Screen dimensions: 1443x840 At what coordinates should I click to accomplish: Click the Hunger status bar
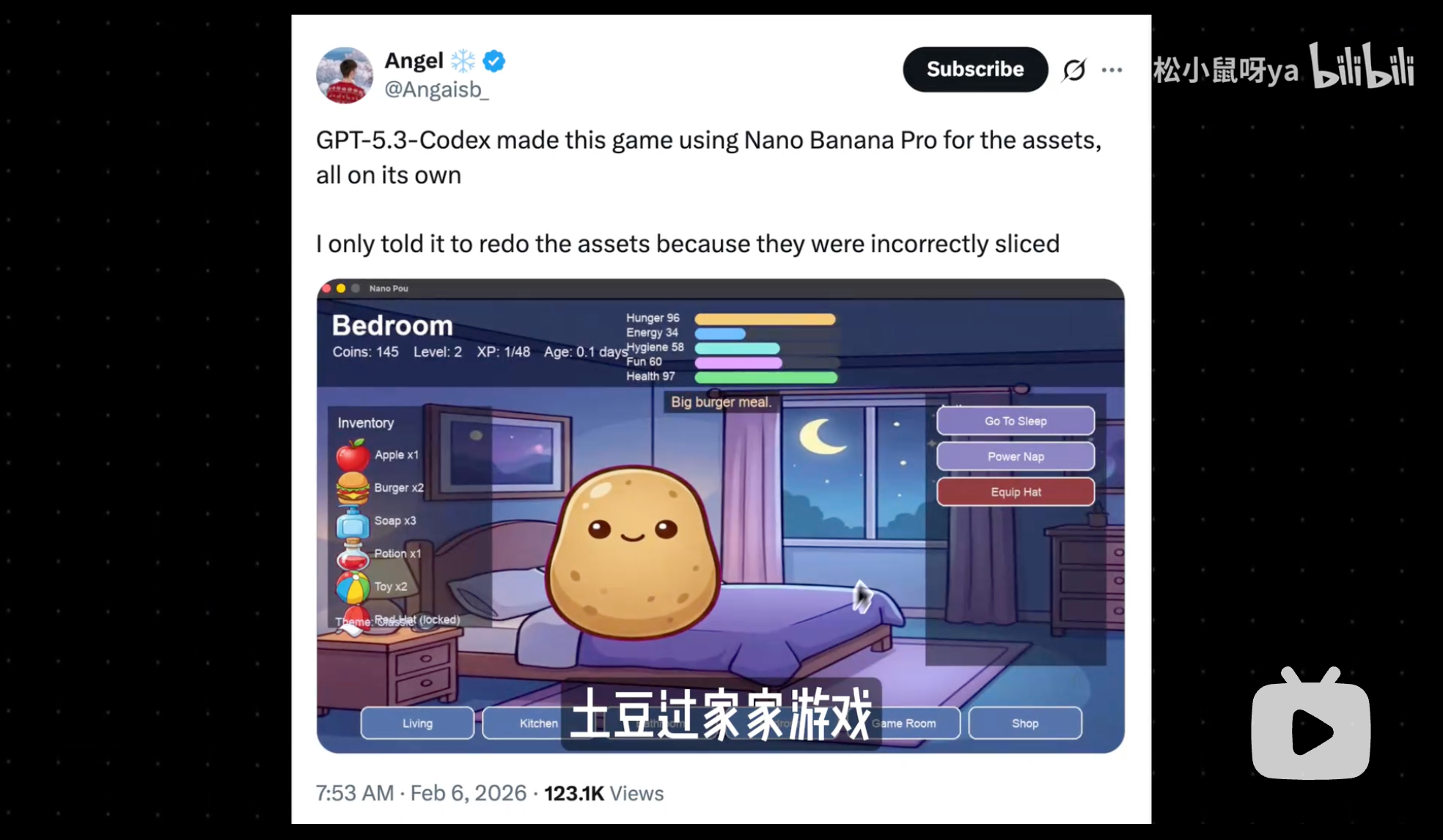click(765, 319)
